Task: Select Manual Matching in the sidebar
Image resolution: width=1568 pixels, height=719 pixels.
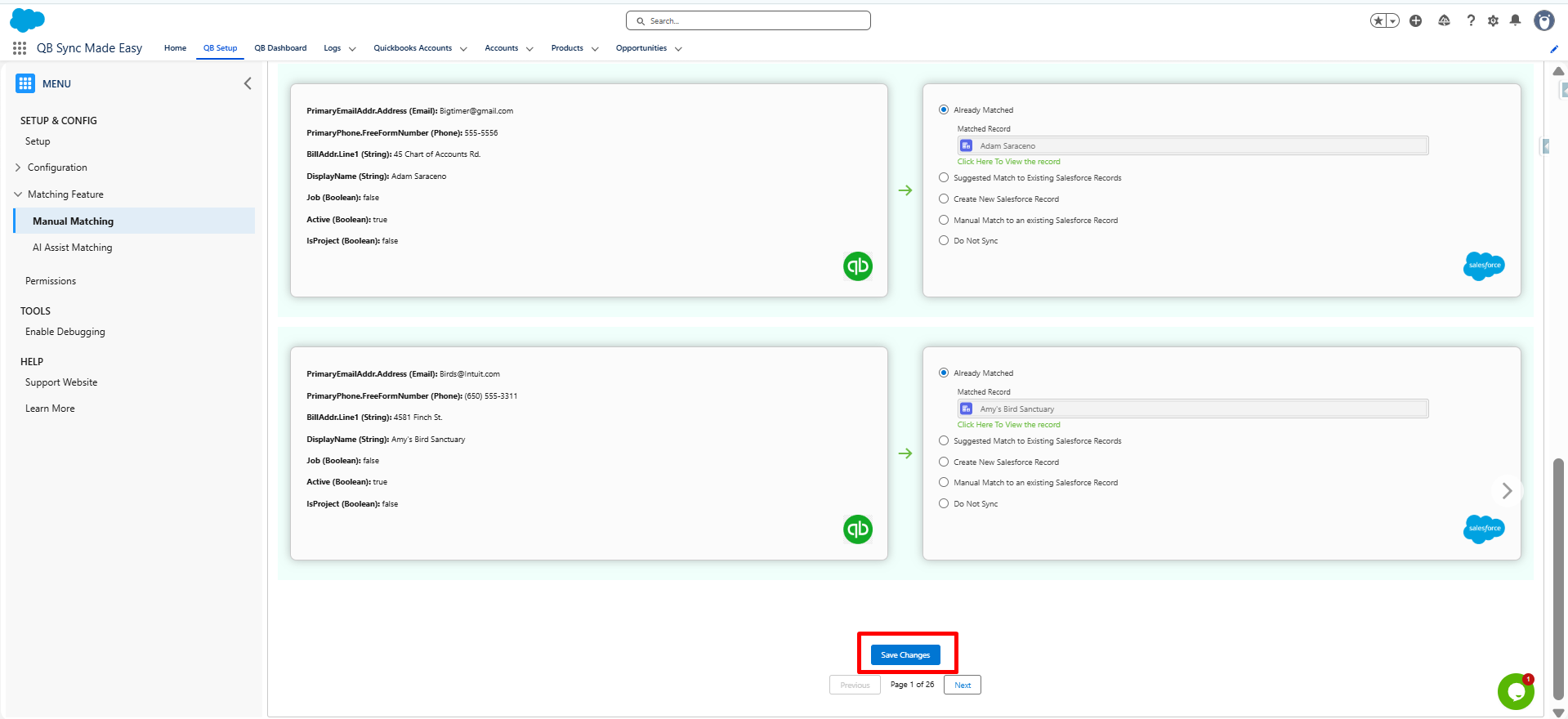Action: pyautogui.click(x=134, y=221)
